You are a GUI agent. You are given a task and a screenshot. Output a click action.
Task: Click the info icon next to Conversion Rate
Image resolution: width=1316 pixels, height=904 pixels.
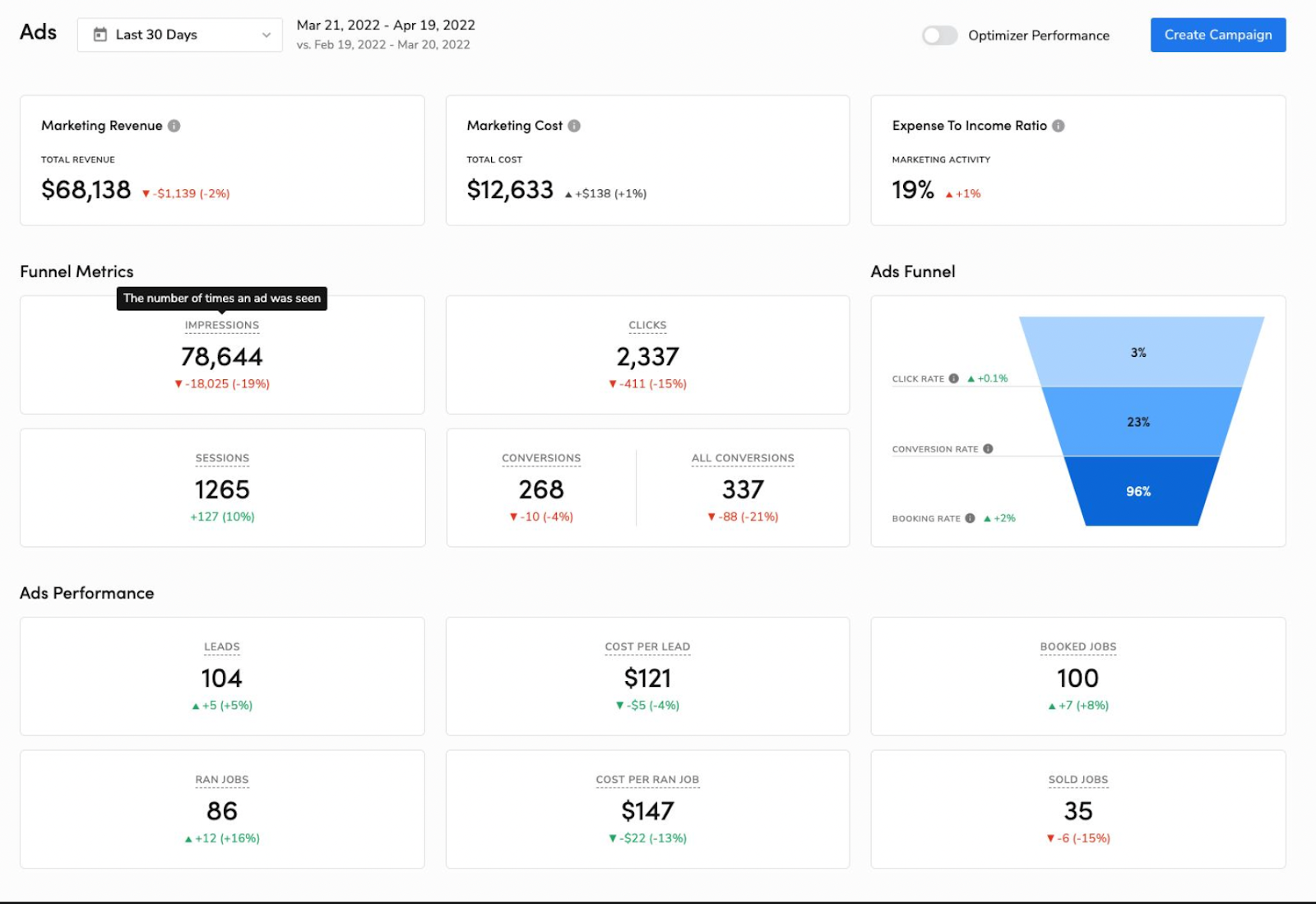coord(986,449)
